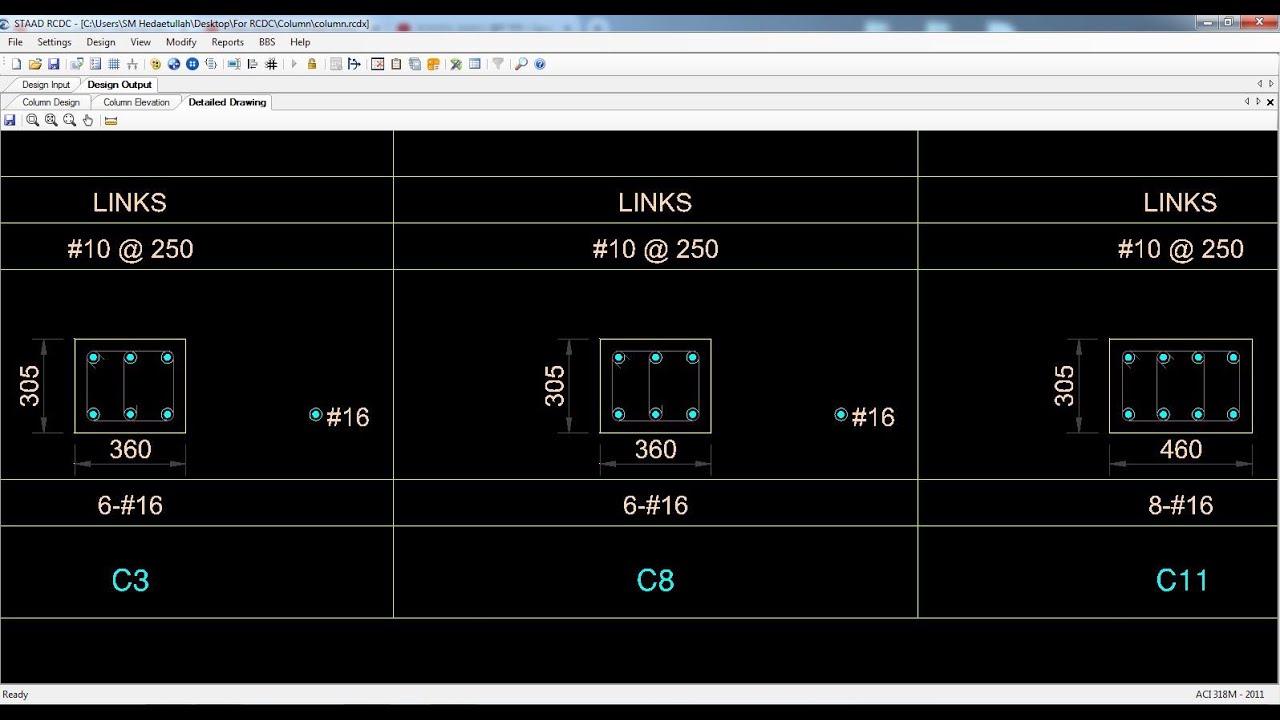This screenshot has width=1280, height=720.
Task: Select the Pan hand tool
Action: point(88,120)
